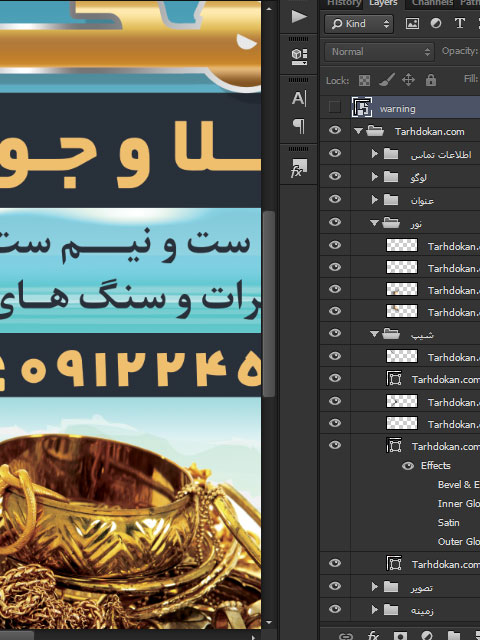Screen dimensions: 480x640
Task: Hide the عنوان group
Action: point(335,199)
